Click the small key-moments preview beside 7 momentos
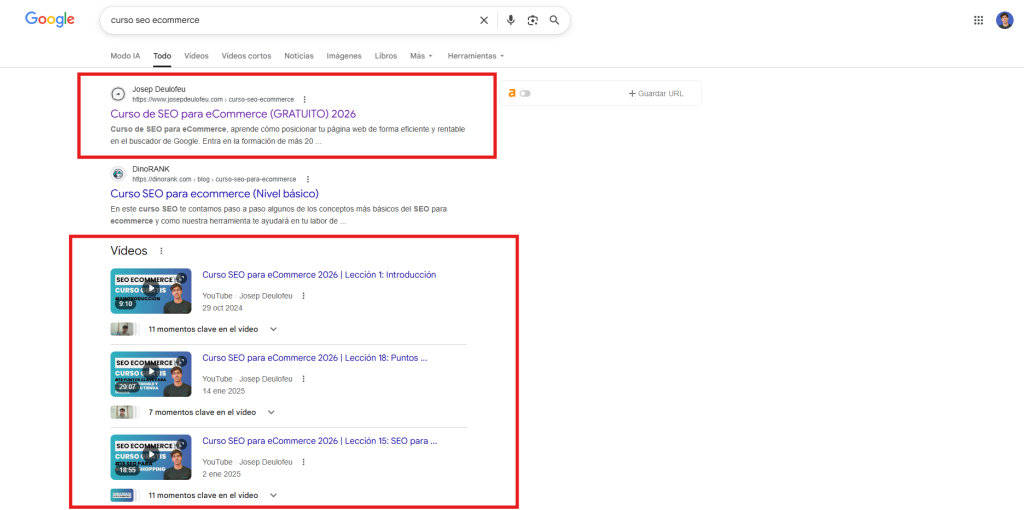Image resolution: width=1024 pixels, height=510 pixels. coord(123,412)
